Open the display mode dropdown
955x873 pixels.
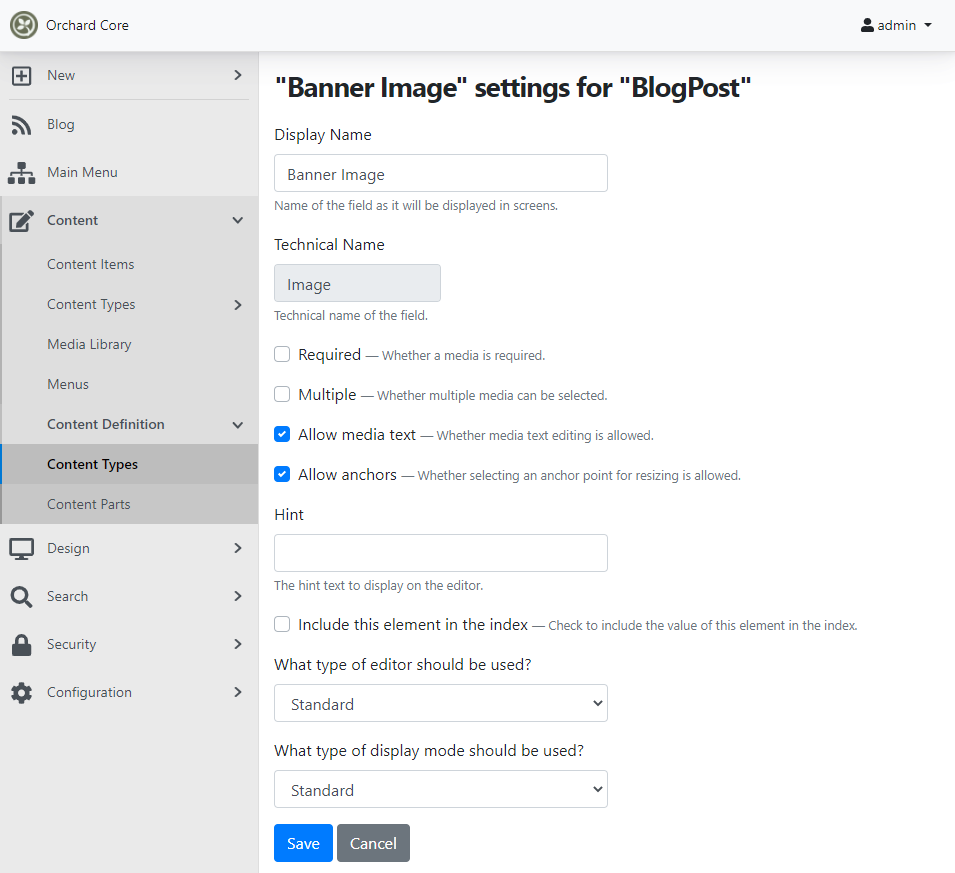[x=440, y=789]
